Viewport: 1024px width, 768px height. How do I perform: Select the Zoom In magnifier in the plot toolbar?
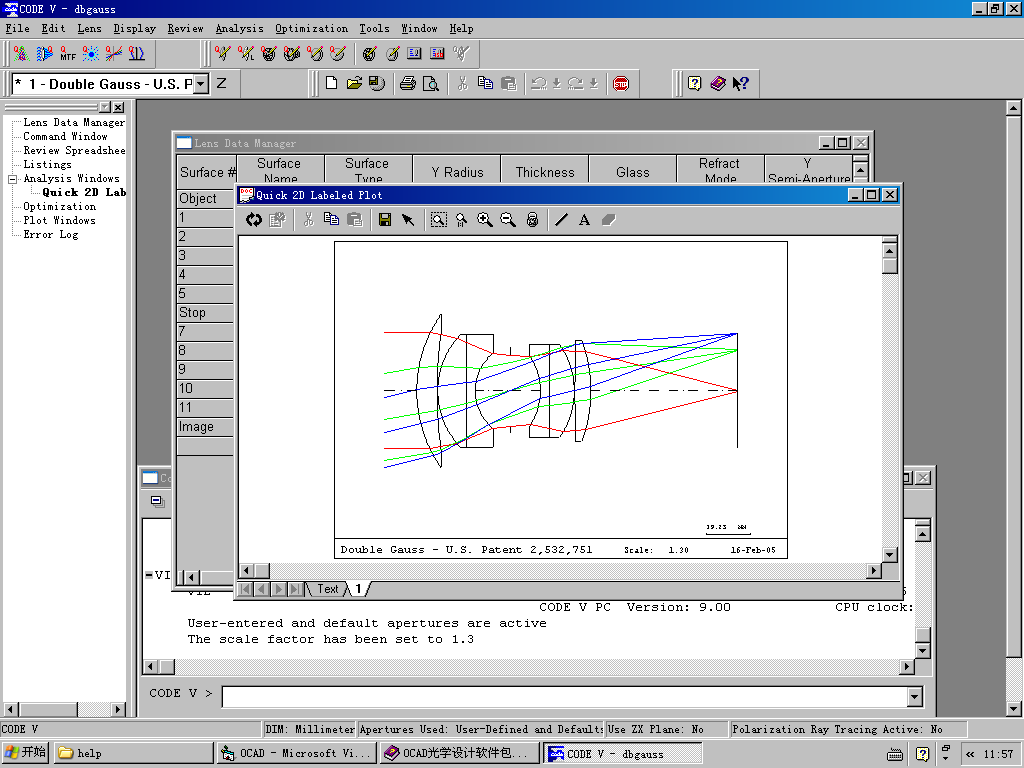coord(485,220)
